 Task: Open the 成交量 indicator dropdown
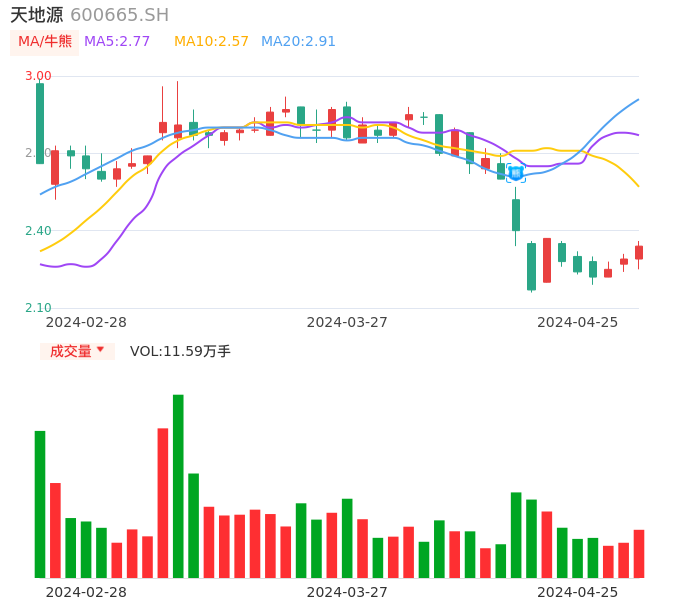coord(71,351)
